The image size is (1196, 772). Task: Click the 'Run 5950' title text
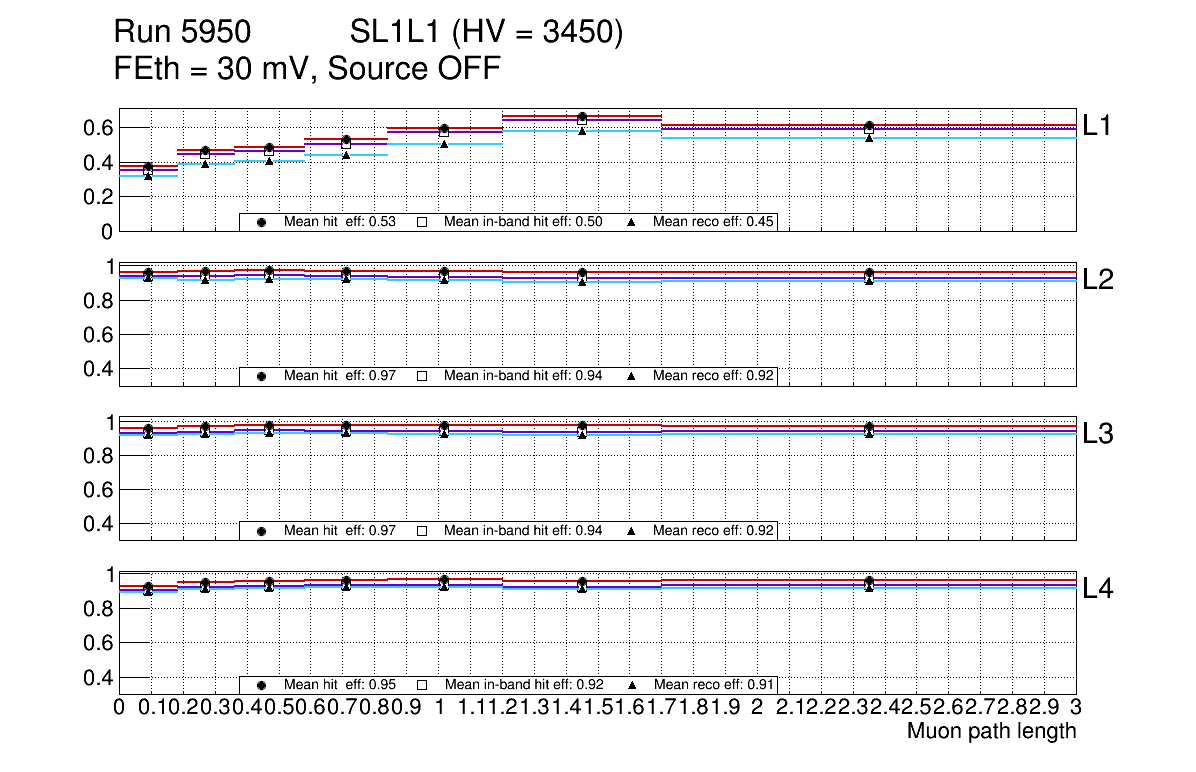182,34
